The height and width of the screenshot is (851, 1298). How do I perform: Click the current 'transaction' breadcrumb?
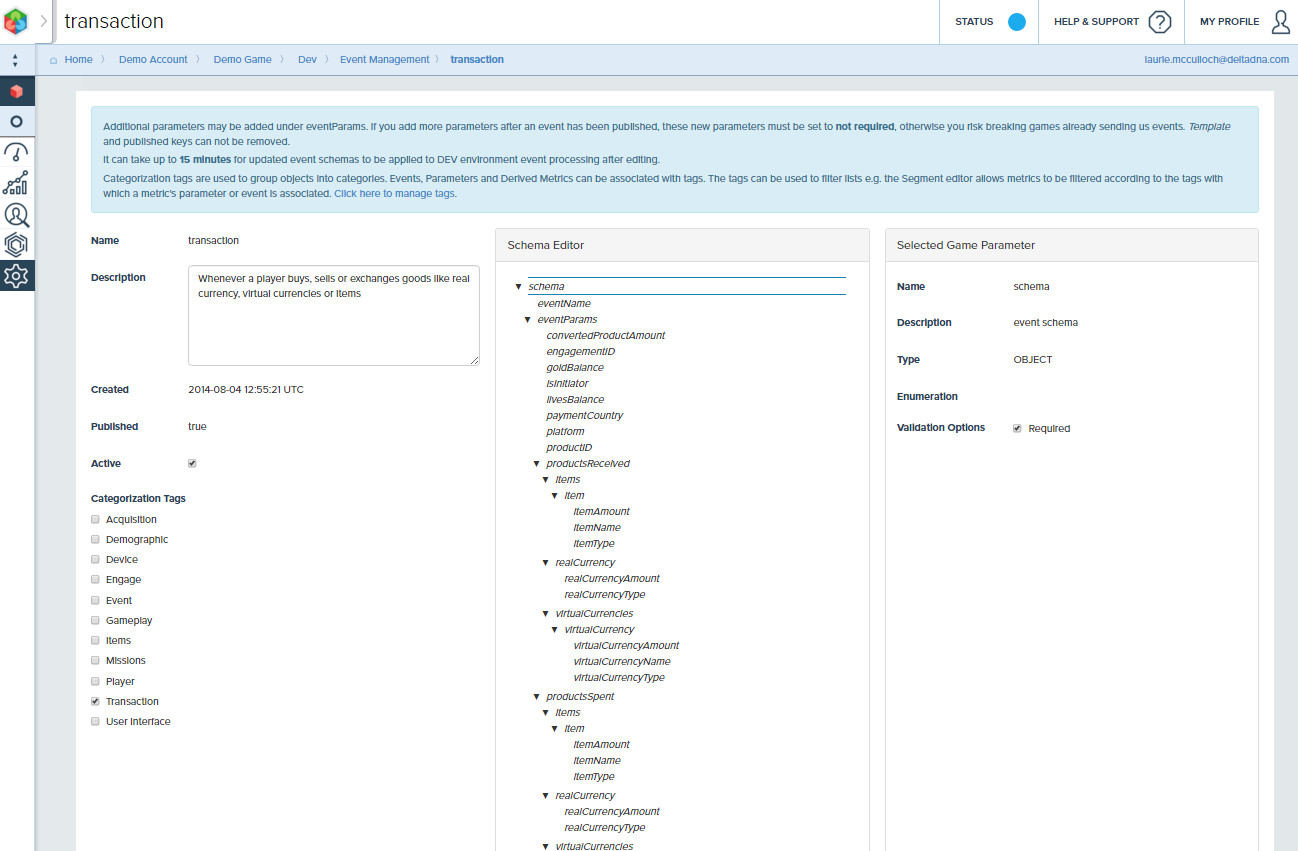coord(477,60)
